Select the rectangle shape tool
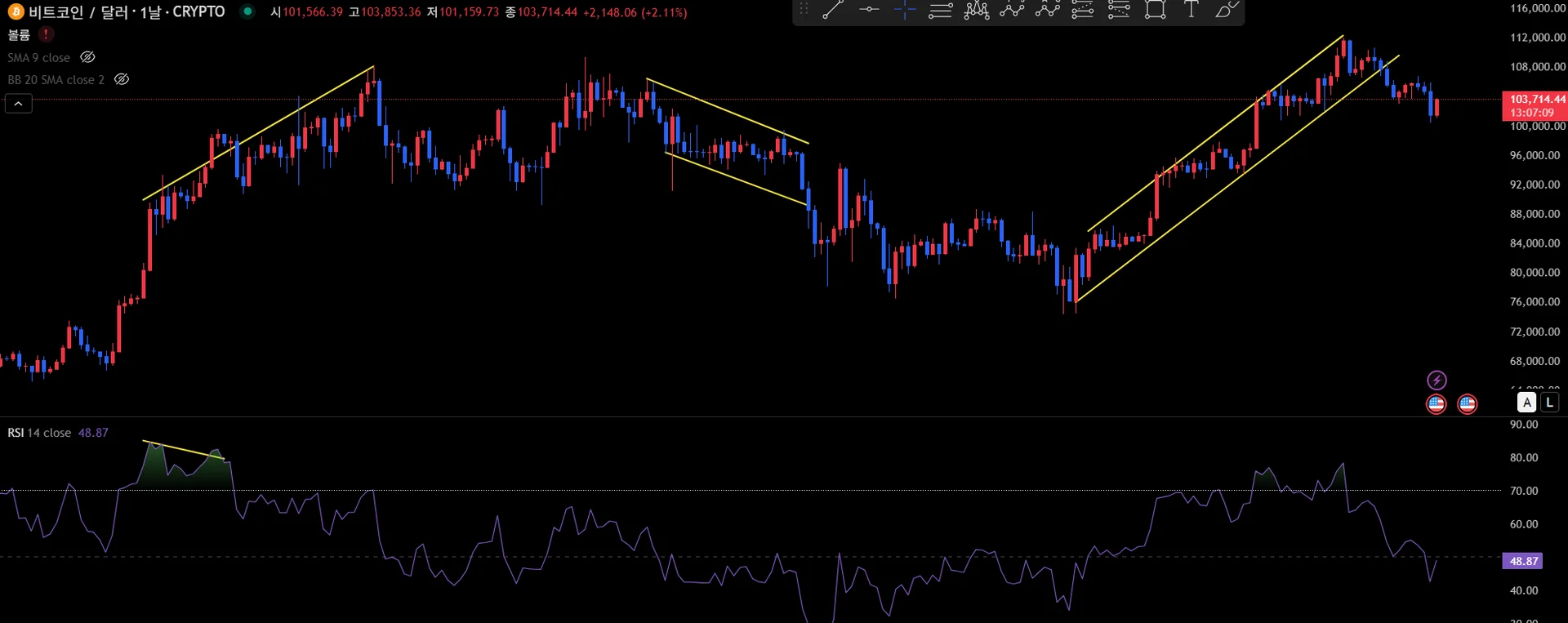 click(1155, 10)
